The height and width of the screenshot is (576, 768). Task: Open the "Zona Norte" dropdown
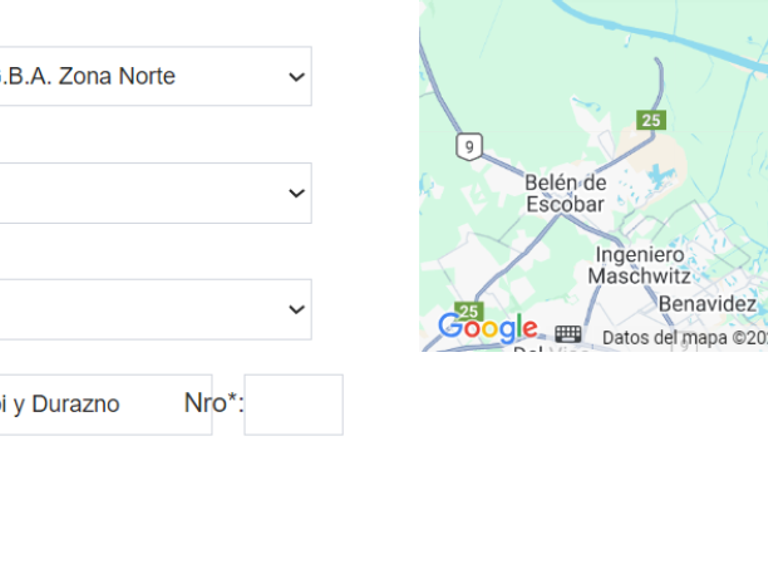coord(150,76)
